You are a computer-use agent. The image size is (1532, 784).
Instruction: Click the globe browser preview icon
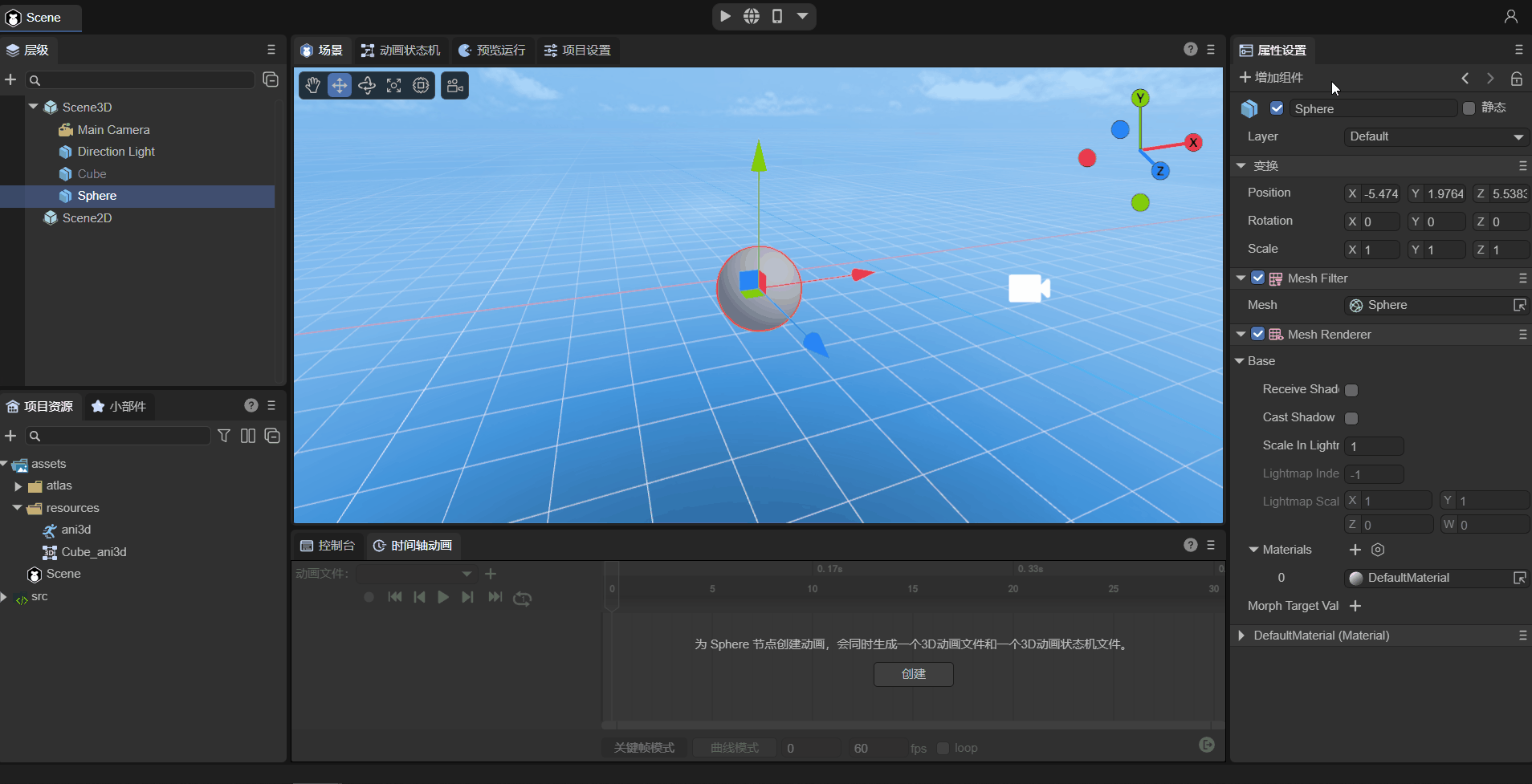click(752, 16)
